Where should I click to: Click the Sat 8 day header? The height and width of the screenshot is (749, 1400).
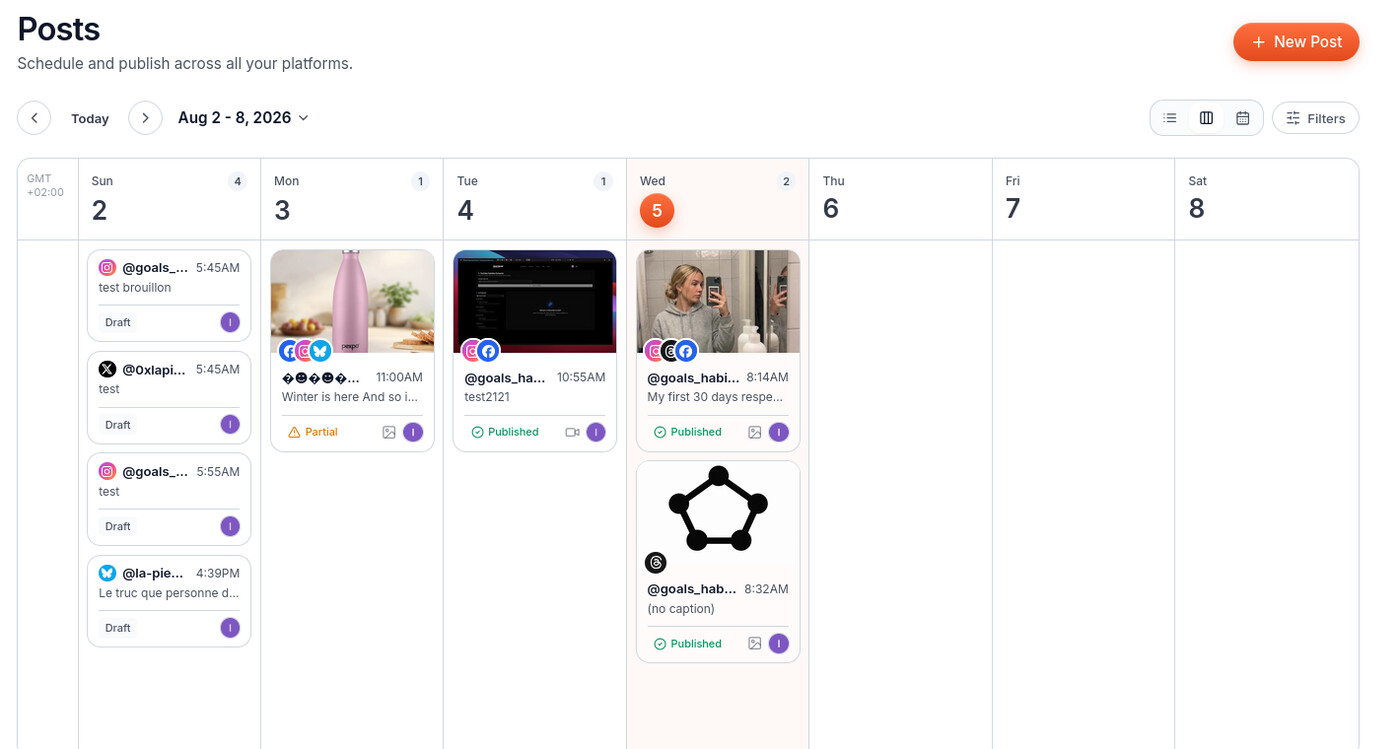1266,199
